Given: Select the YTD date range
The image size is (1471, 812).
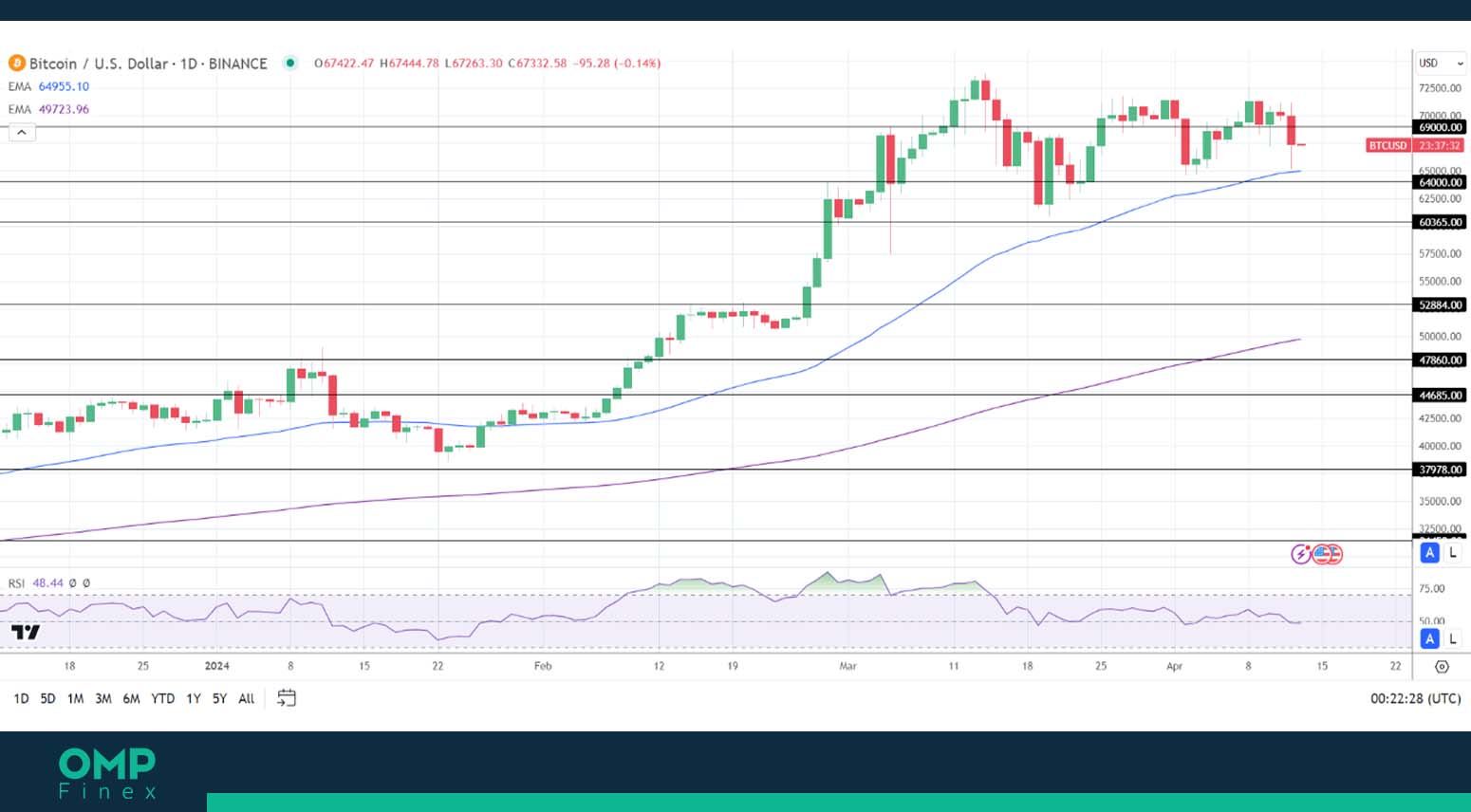Looking at the screenshot, I should (163, 698).
